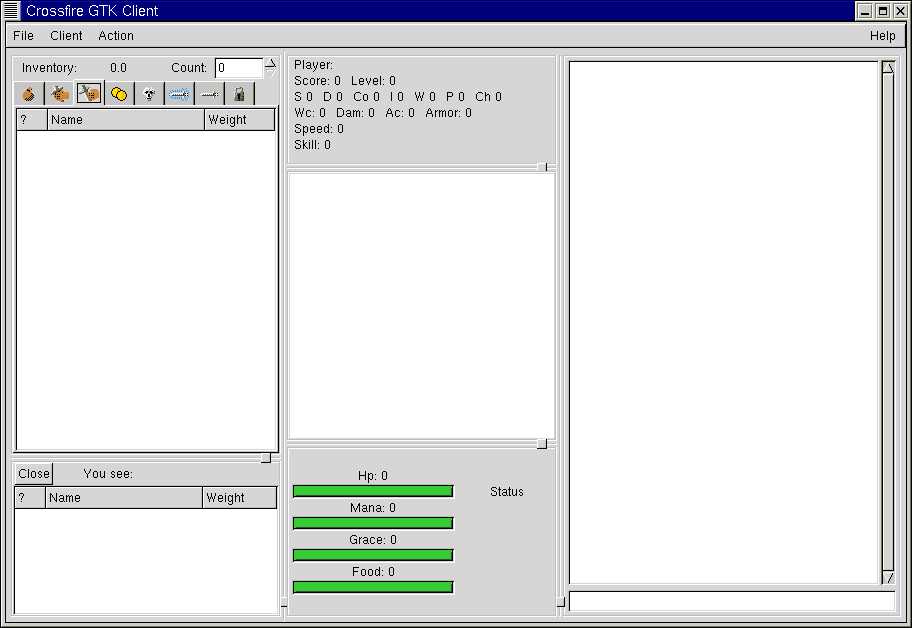Click the "You see:" label

point(108,474)
